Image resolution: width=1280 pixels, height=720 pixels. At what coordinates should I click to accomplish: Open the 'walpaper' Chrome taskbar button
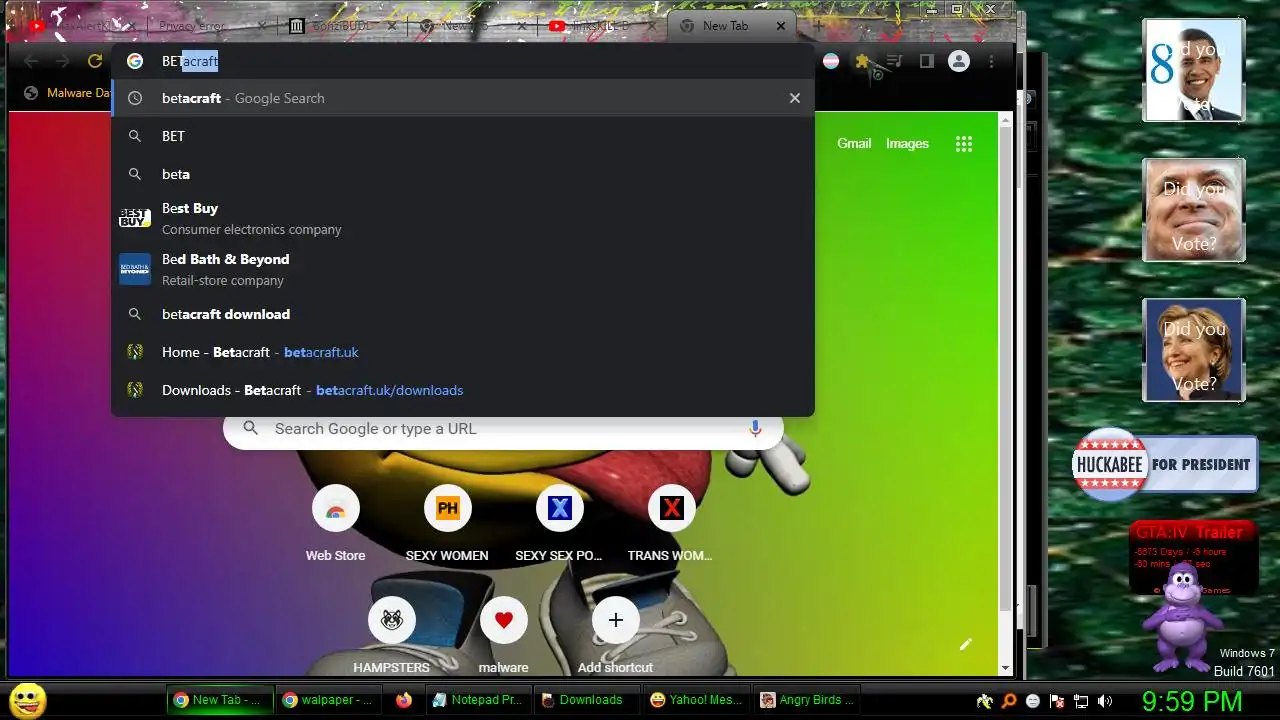[328, 700]
